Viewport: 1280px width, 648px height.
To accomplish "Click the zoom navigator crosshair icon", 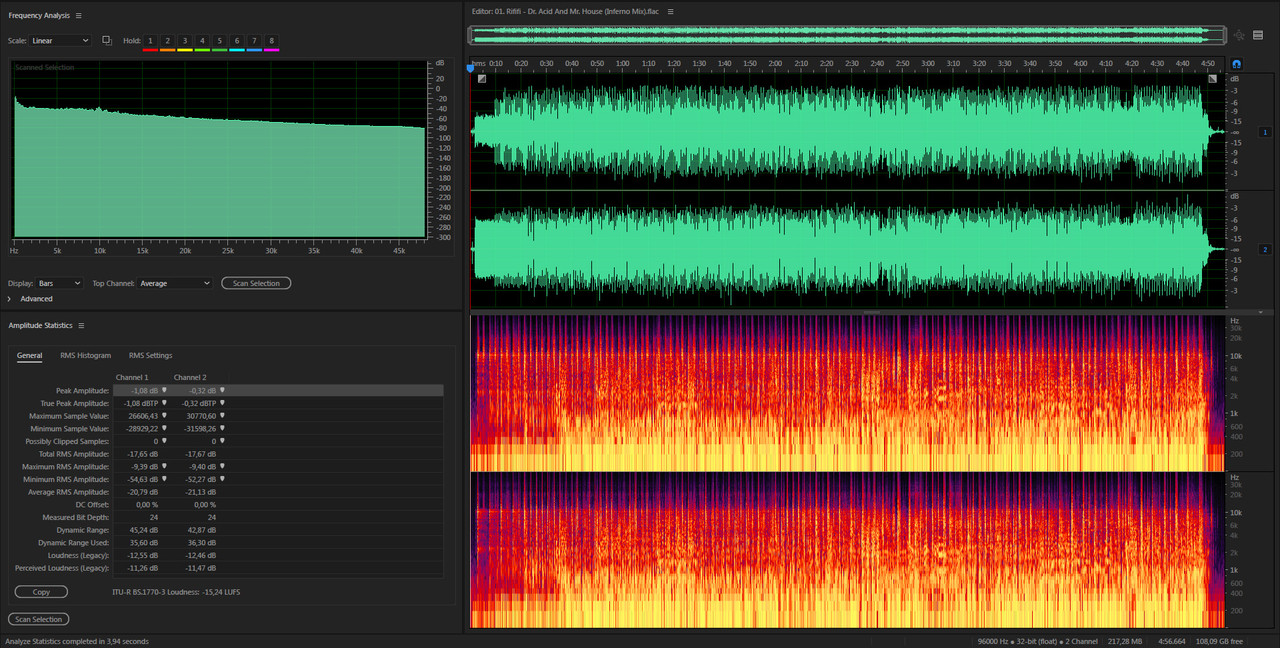I will 1239,35.
